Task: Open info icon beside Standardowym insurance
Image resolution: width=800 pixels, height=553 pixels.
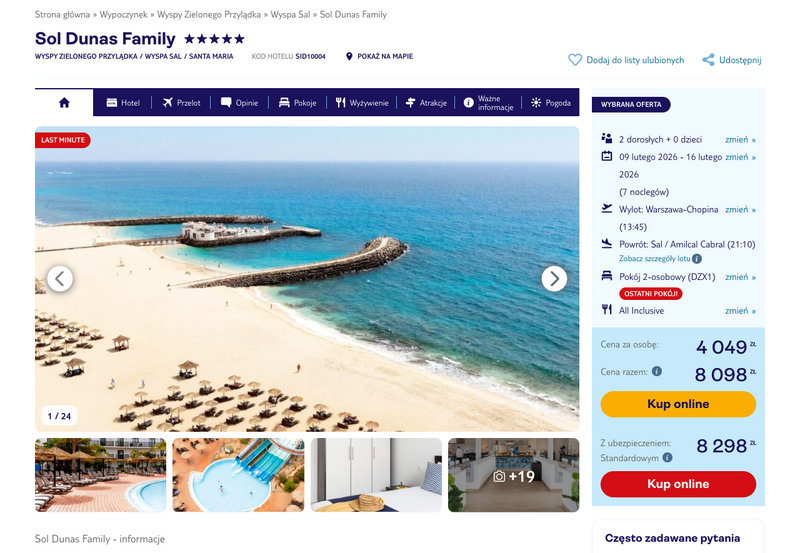Action: 667,458
